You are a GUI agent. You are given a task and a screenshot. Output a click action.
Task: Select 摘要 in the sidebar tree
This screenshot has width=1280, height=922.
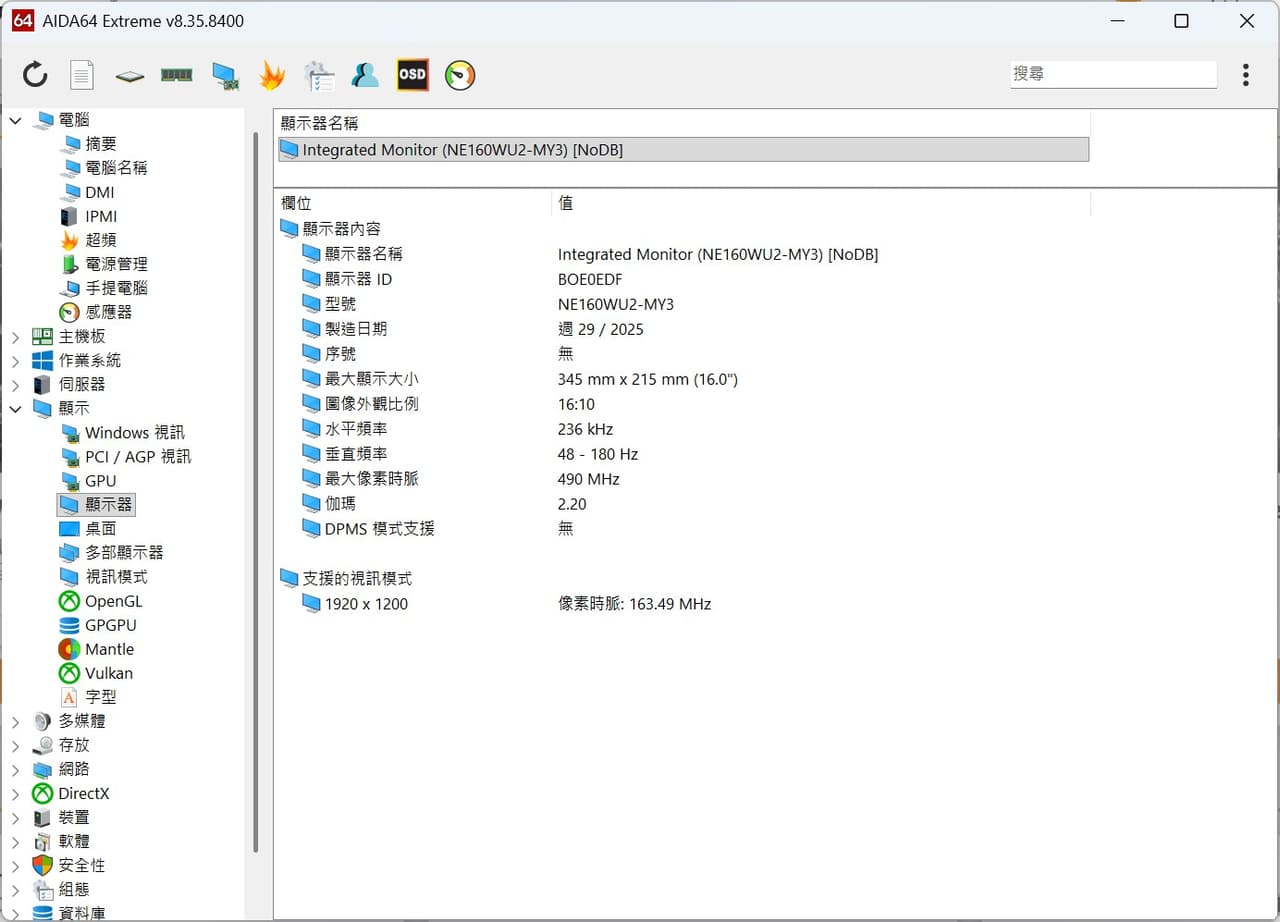click(101, 144)
